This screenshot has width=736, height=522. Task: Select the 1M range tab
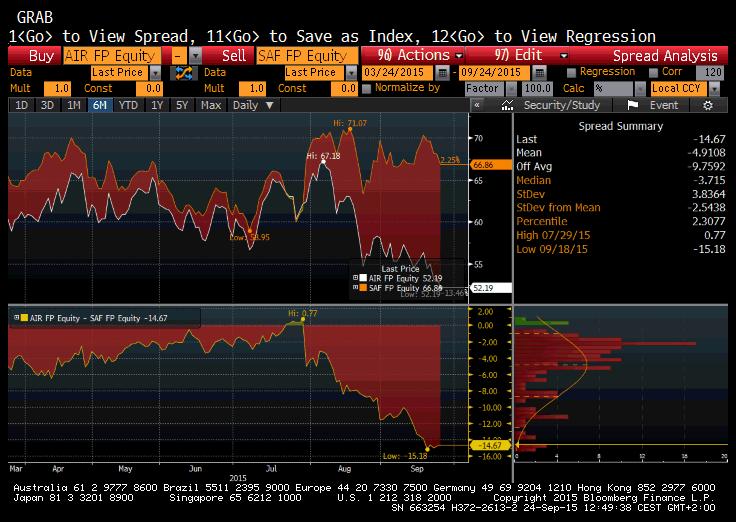pos(74,105)
